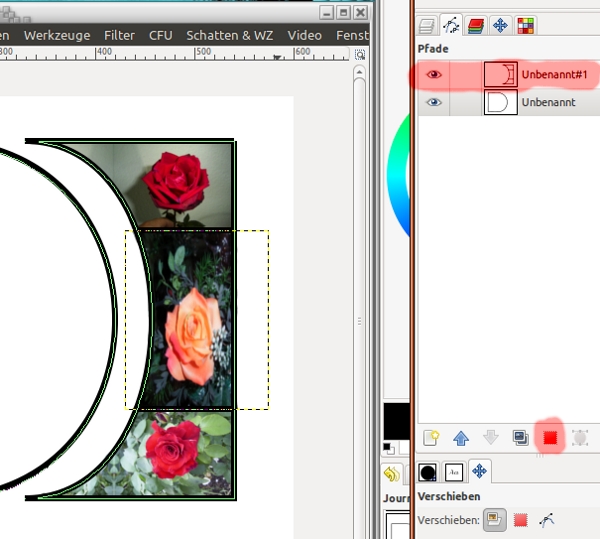Toggle visibility eye of path Unbenannt
This screenshot has width=600, height=539.
point(434,102)
